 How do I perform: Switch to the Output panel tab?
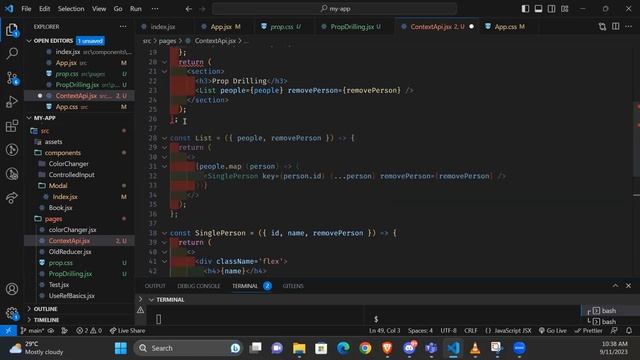pos(155,286)
